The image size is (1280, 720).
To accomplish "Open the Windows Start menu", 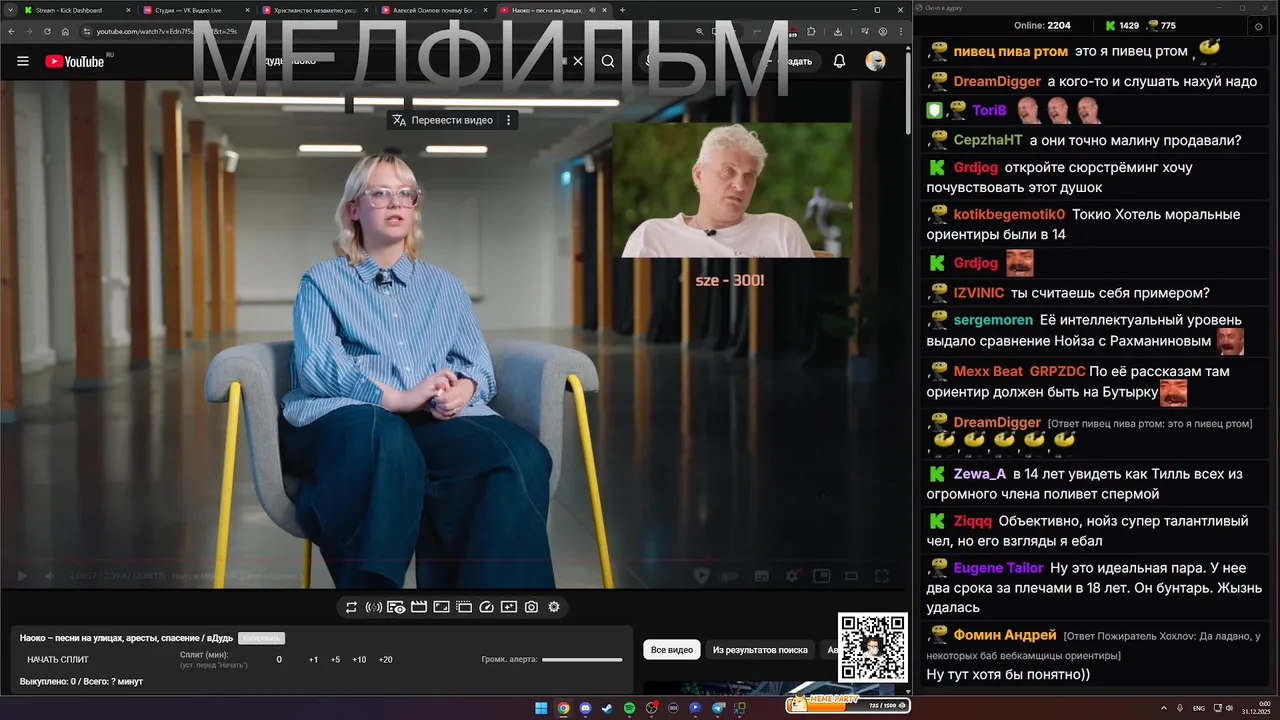I will click(x=541, y=708).
